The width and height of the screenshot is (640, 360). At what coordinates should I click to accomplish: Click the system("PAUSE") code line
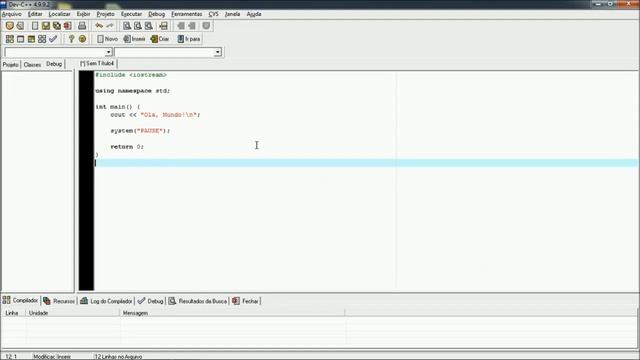click(140, 131)
